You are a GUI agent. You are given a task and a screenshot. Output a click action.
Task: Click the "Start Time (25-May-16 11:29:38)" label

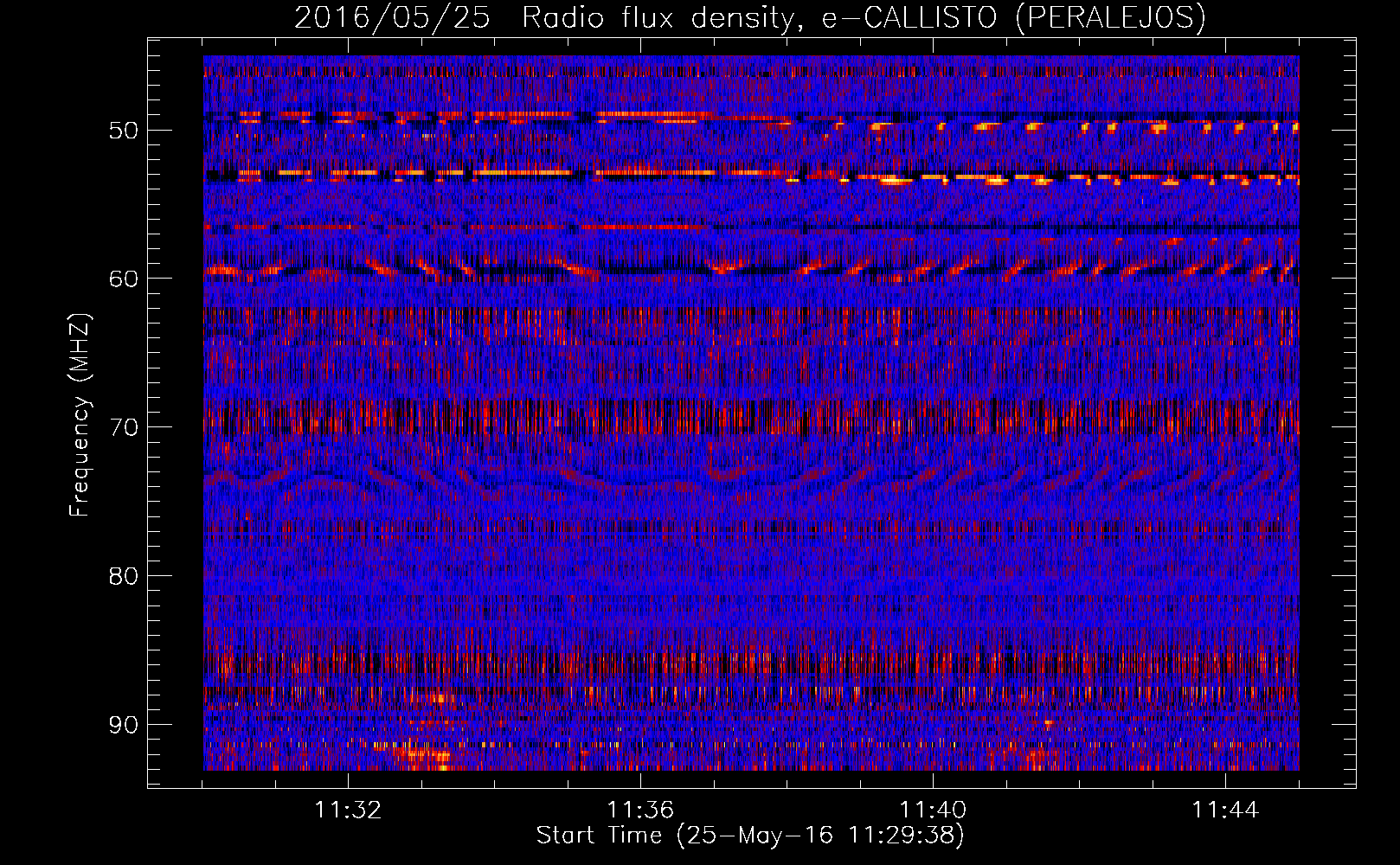(750, 836)
